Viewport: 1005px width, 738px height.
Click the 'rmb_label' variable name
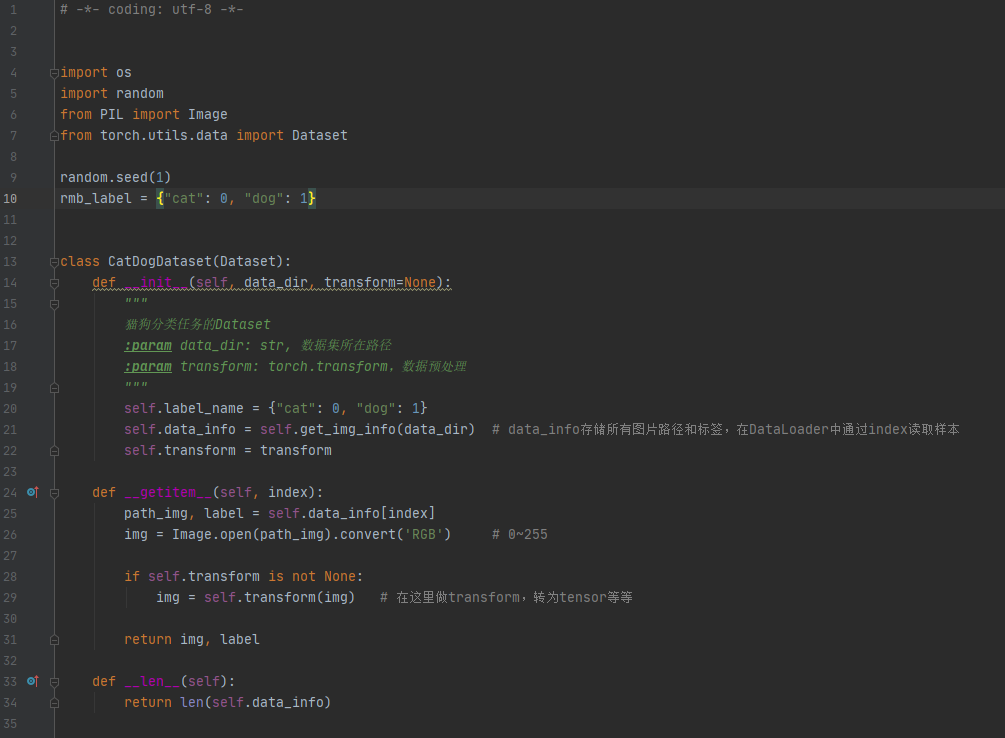coord(96,199)
